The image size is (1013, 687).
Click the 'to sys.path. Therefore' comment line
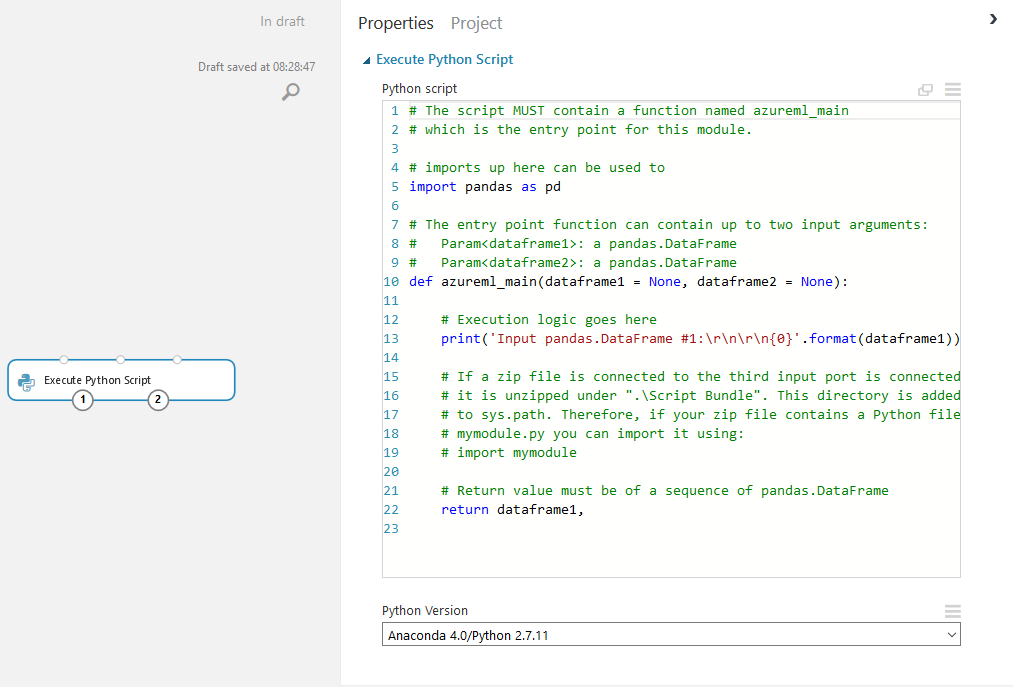[x=700, y=415]
